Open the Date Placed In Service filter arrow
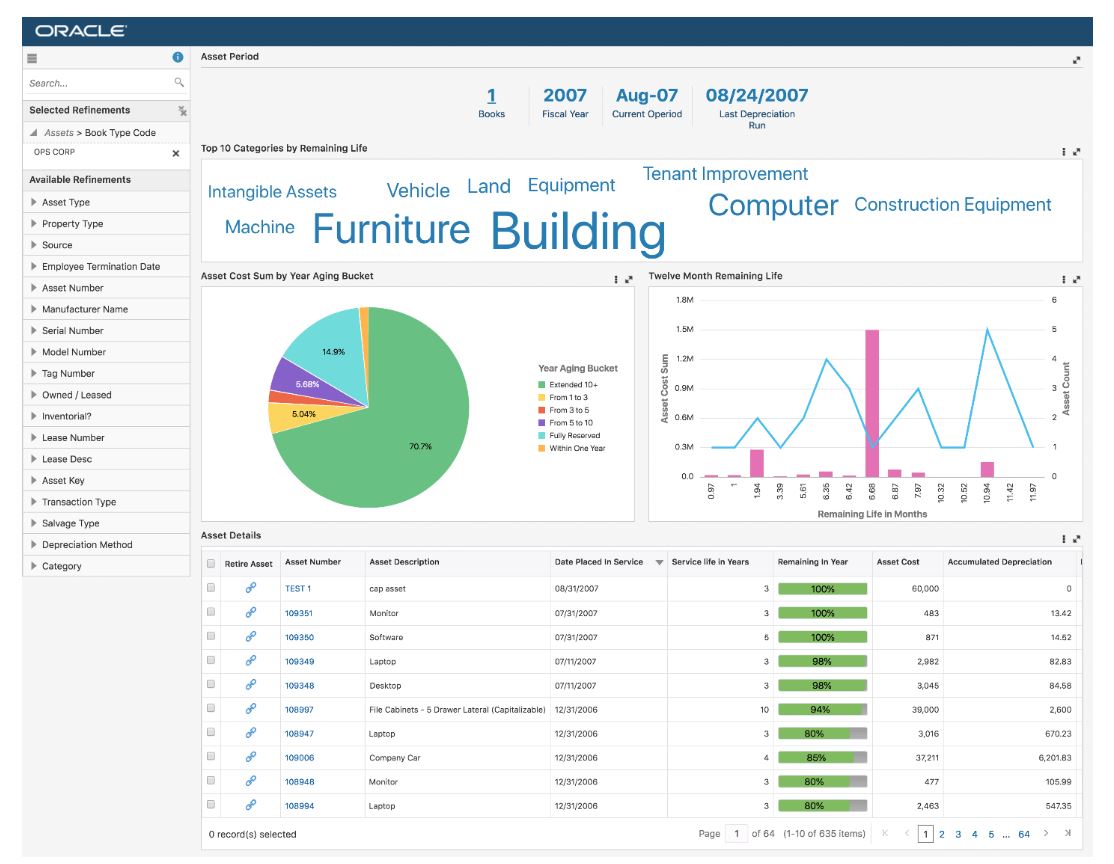 pyautogui.click(x=660, y=563)
